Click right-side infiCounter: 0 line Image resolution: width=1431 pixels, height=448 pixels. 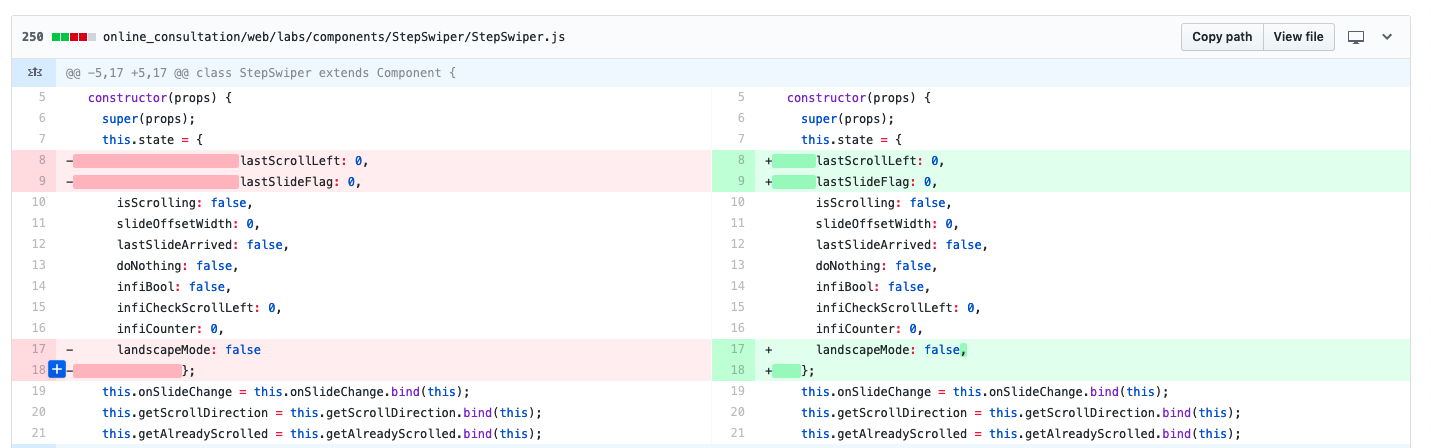pos(1084,329)
